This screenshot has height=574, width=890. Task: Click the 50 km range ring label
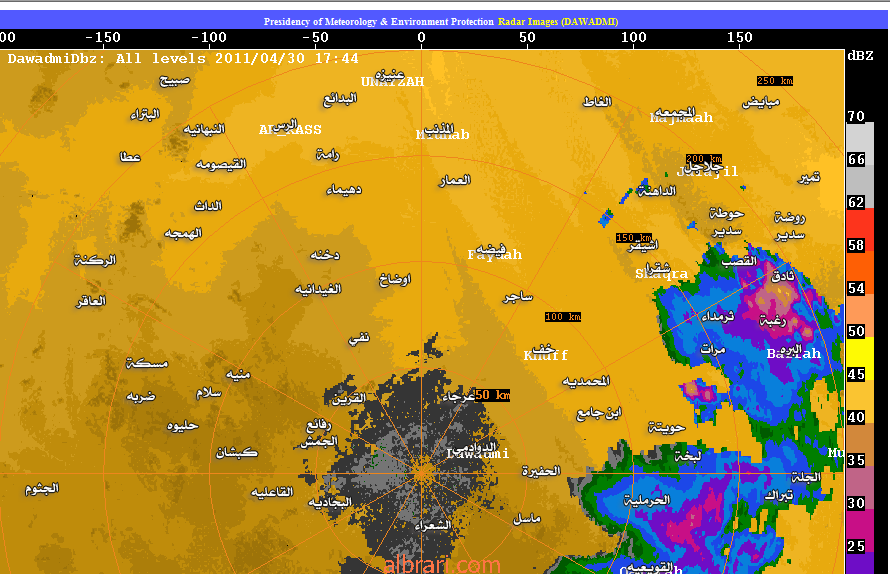click(493, 395)
